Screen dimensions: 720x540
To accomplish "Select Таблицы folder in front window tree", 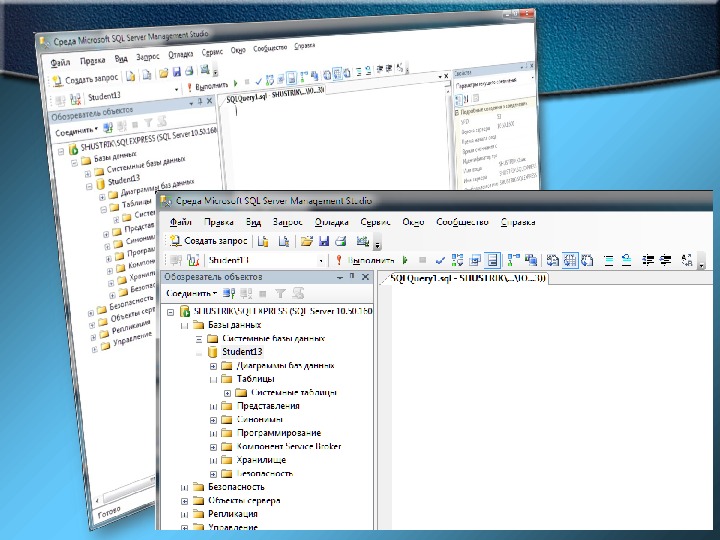I will coord(255,379).
